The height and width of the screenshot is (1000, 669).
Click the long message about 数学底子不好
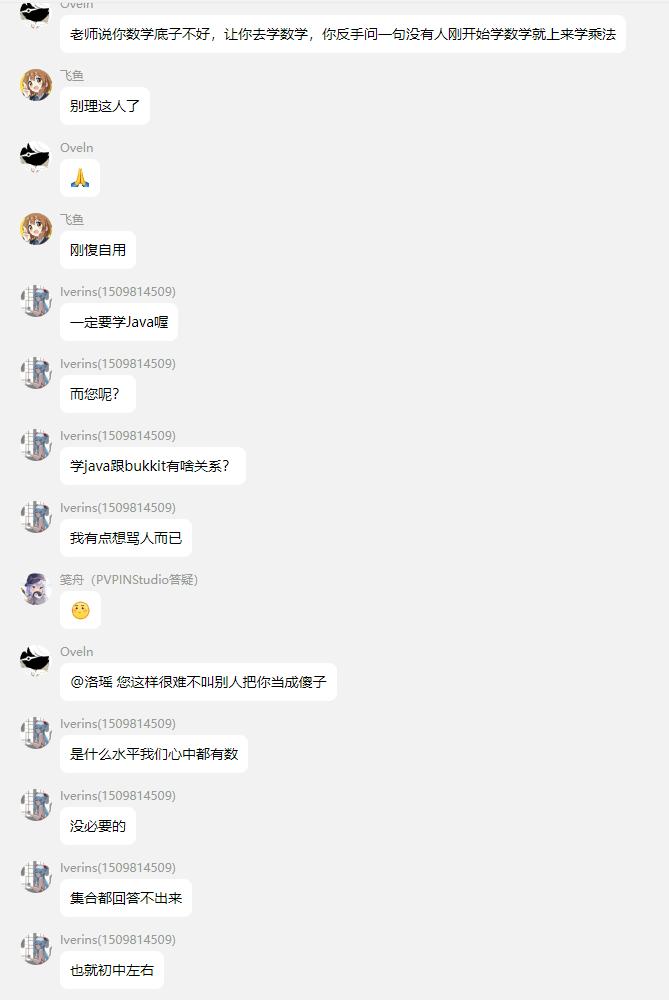[343, 34]
